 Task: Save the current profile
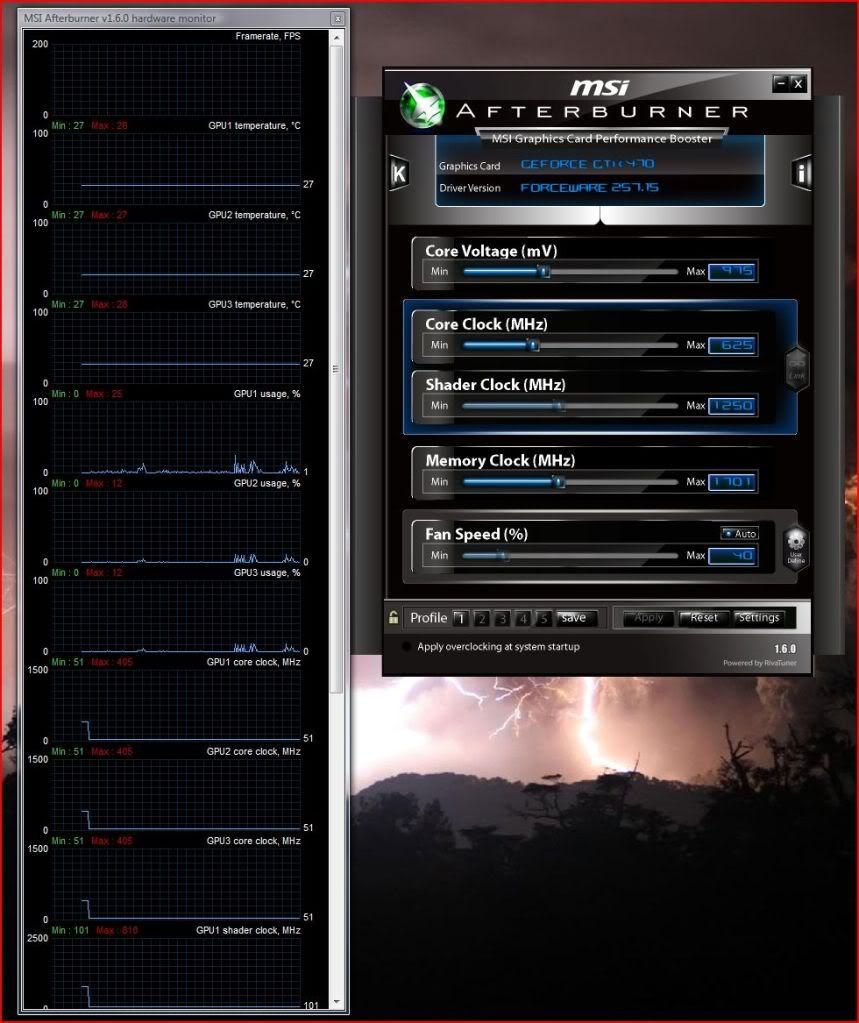point(573,618)
